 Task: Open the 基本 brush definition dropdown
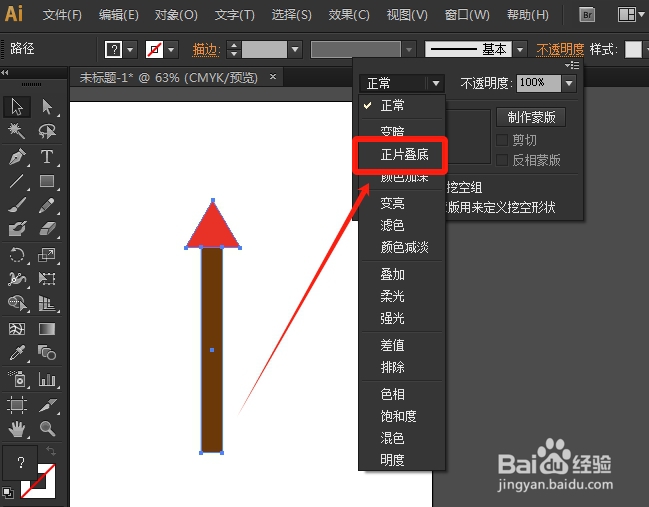[520, 50]
